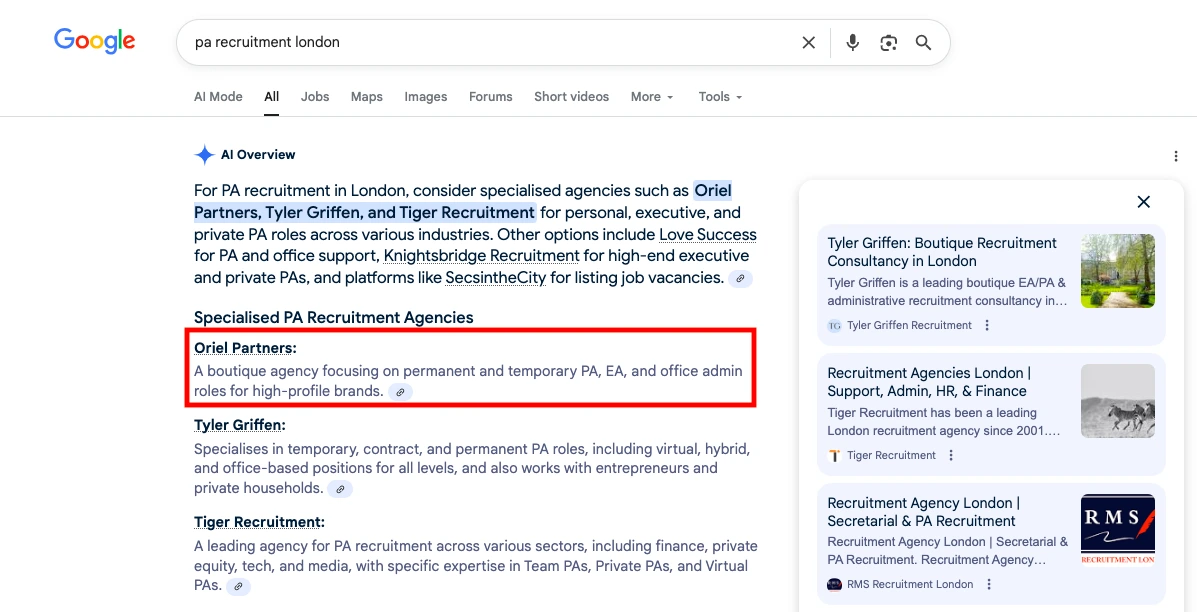Open three-dot menu beside RMS Recruitment London

tap(988, 585)
